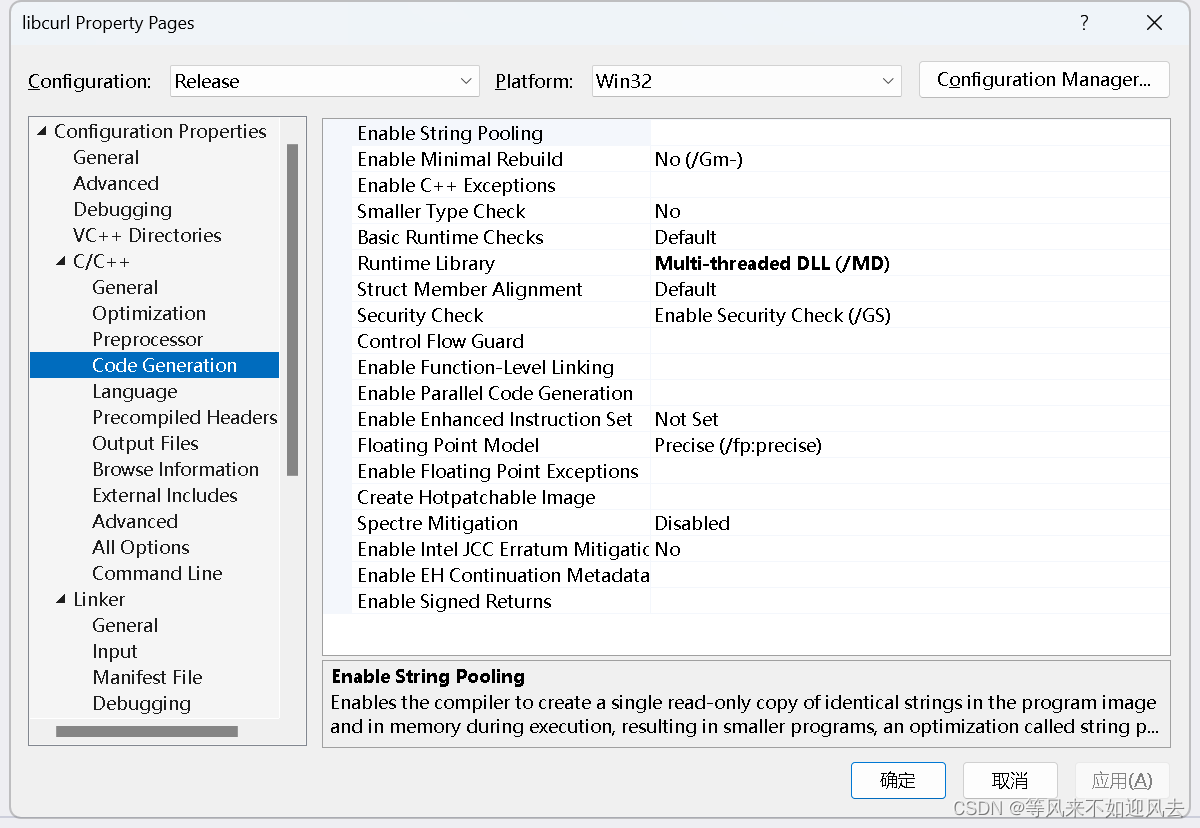The height and width of the screenshot is (828, 1200).
Task: Open the Preprocessor page
Action: [147, 339]
